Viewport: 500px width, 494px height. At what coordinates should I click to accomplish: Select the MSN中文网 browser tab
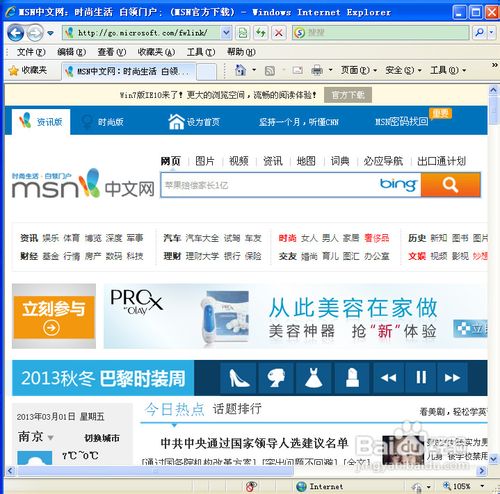129,71
